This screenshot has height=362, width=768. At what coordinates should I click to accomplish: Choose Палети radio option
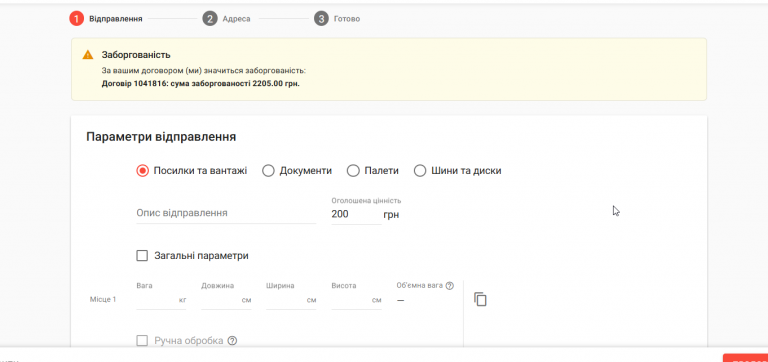[353, 171]
